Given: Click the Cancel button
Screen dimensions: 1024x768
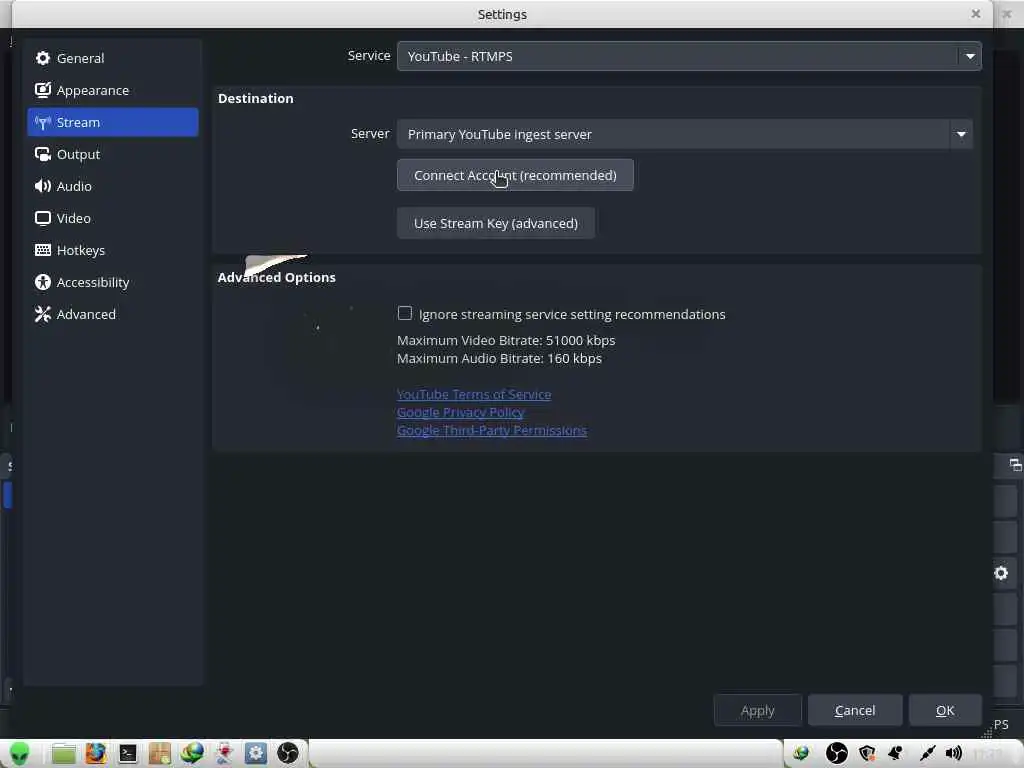Looking at the screenshot, I should [855, 710].
